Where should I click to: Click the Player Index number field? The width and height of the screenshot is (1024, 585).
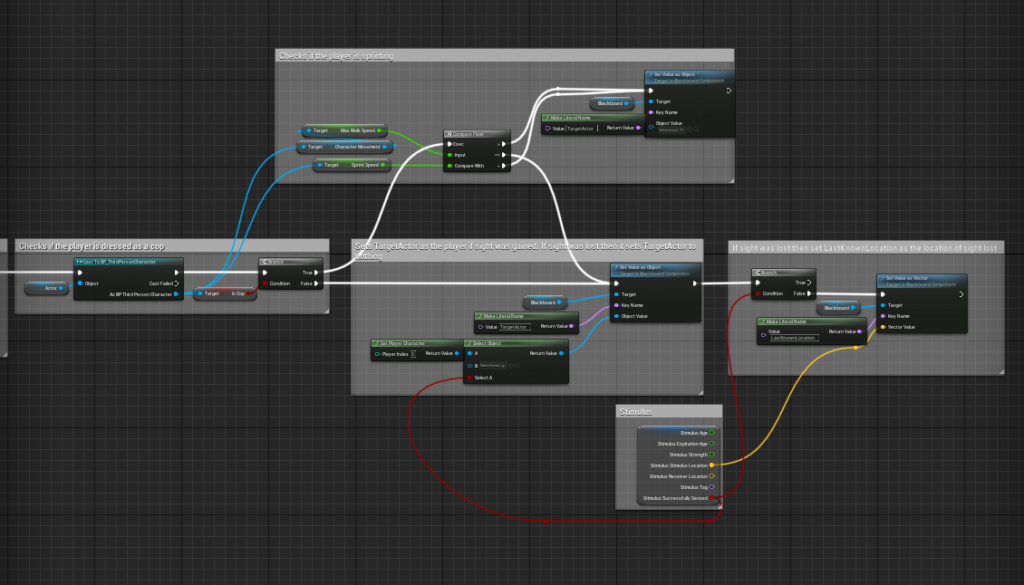412,354
